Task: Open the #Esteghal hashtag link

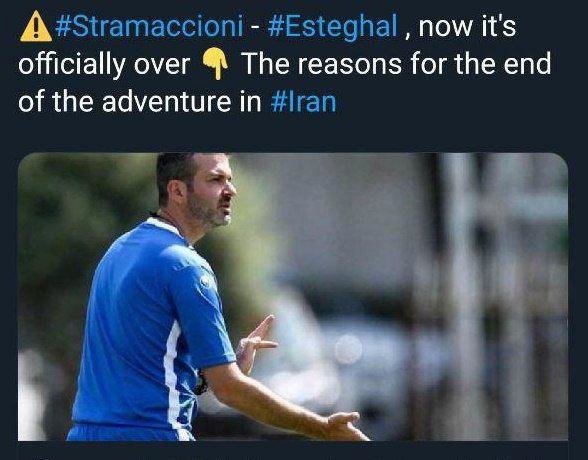Action: tap(332, 28)
